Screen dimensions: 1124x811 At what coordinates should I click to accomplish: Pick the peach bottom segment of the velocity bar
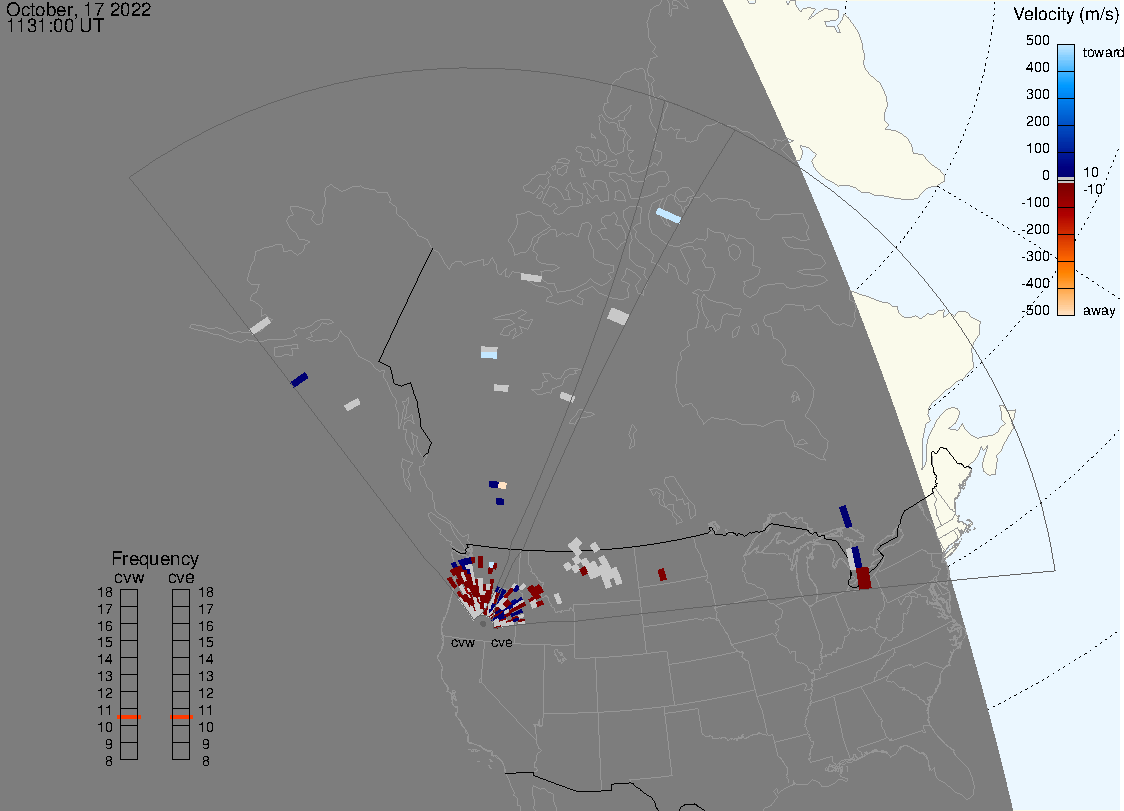pos(1066,301)
